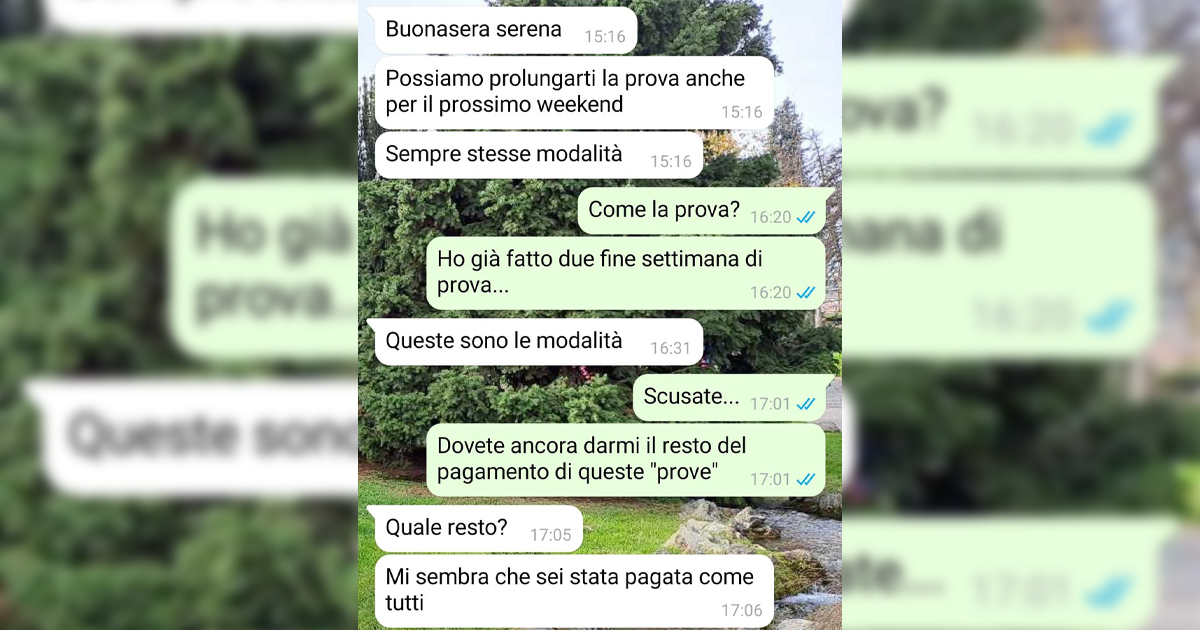Click the 17:06 timestamp on last message
This screenshot has height=630, width=1200.
click(x=742, y=610)
